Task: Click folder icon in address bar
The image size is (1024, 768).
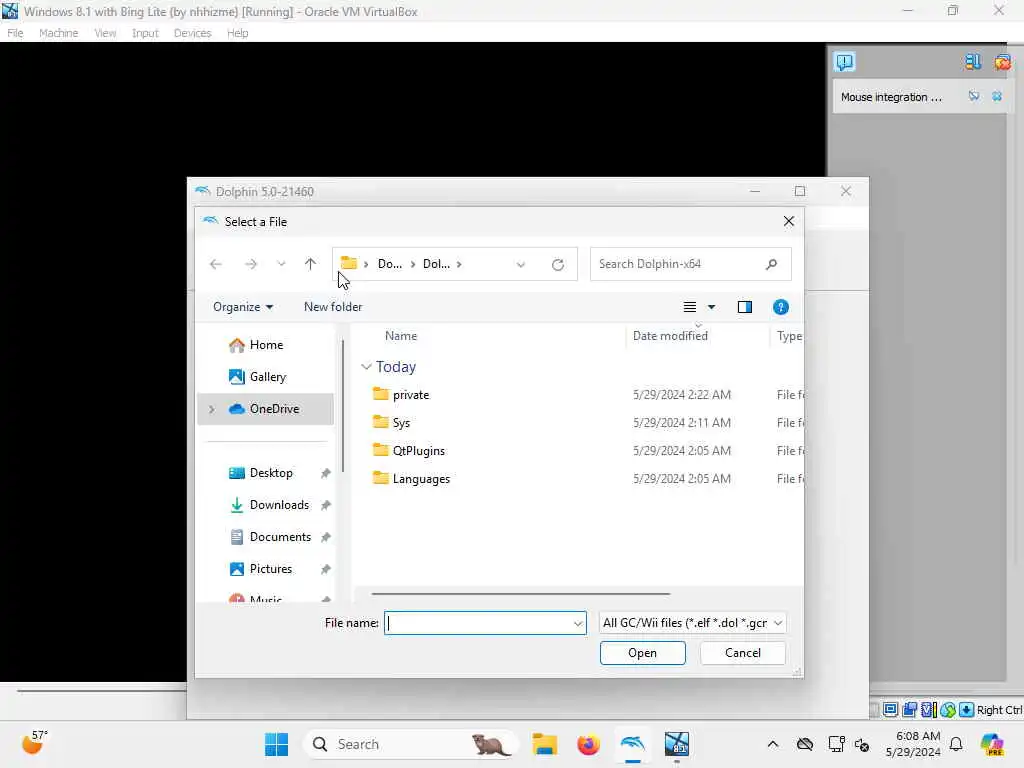Action: pyautogui.click(x=349, y=263)
